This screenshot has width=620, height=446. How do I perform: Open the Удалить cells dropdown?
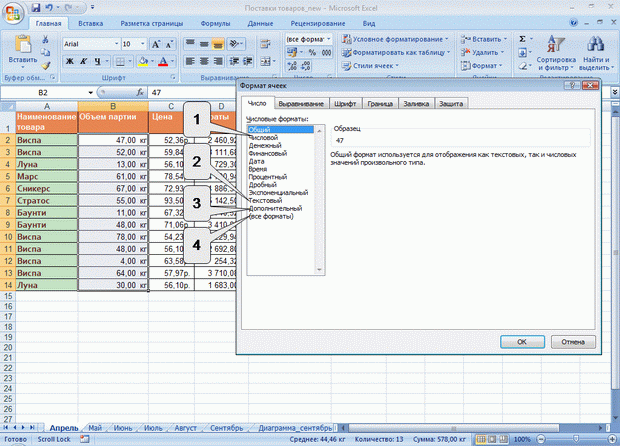(482, 52)
